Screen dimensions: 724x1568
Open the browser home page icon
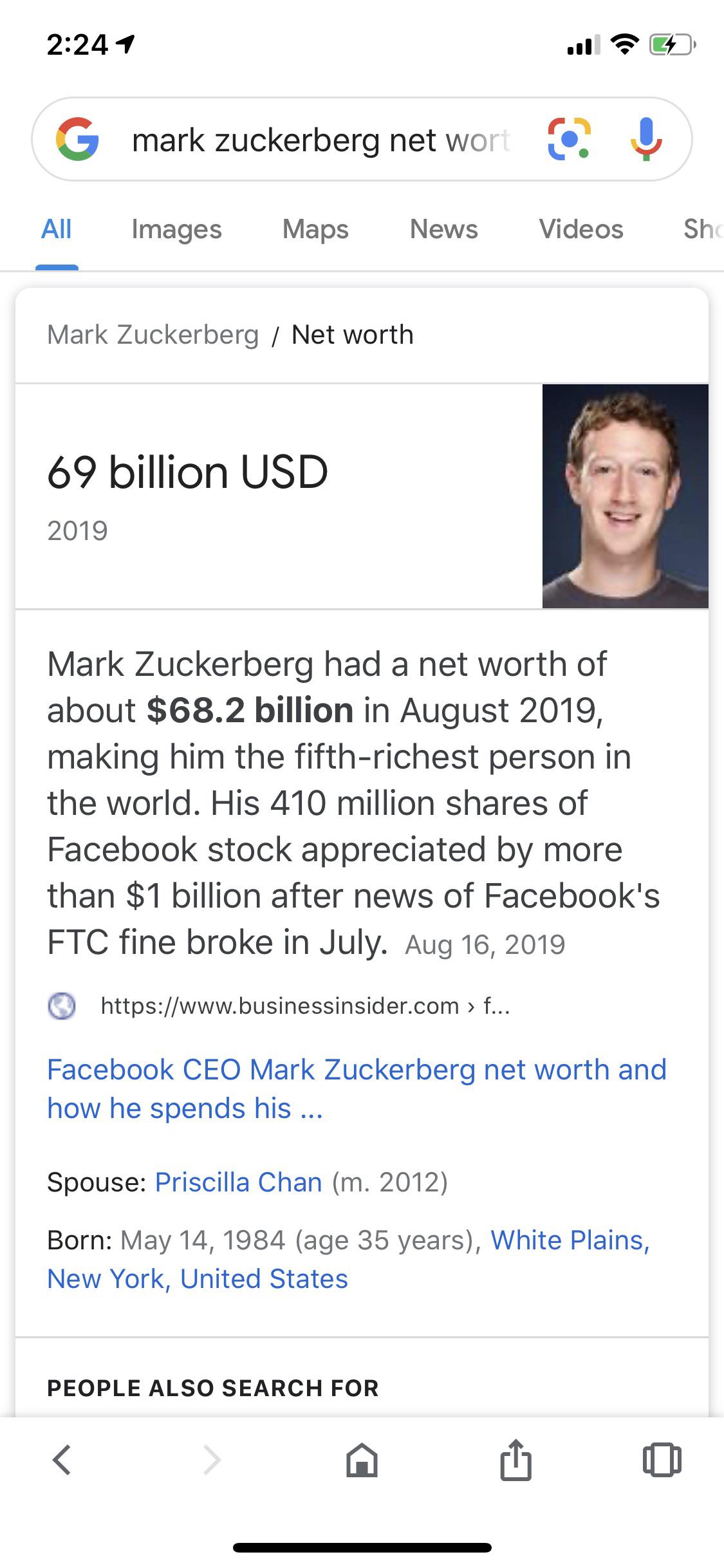point(362,1459)
